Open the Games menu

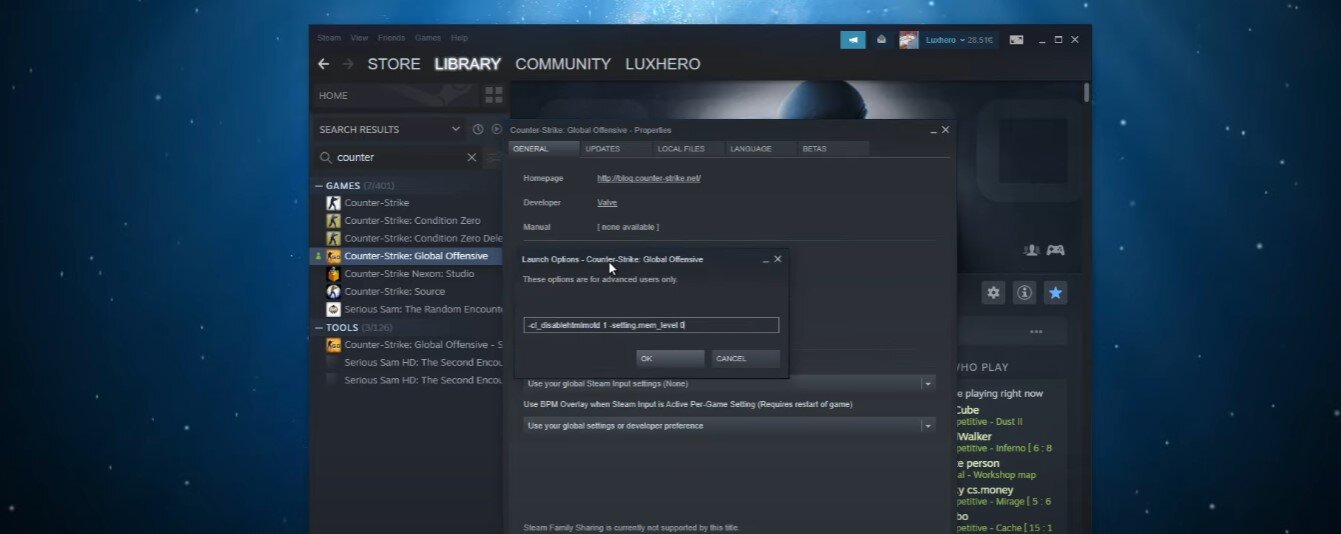click(428, 38)
